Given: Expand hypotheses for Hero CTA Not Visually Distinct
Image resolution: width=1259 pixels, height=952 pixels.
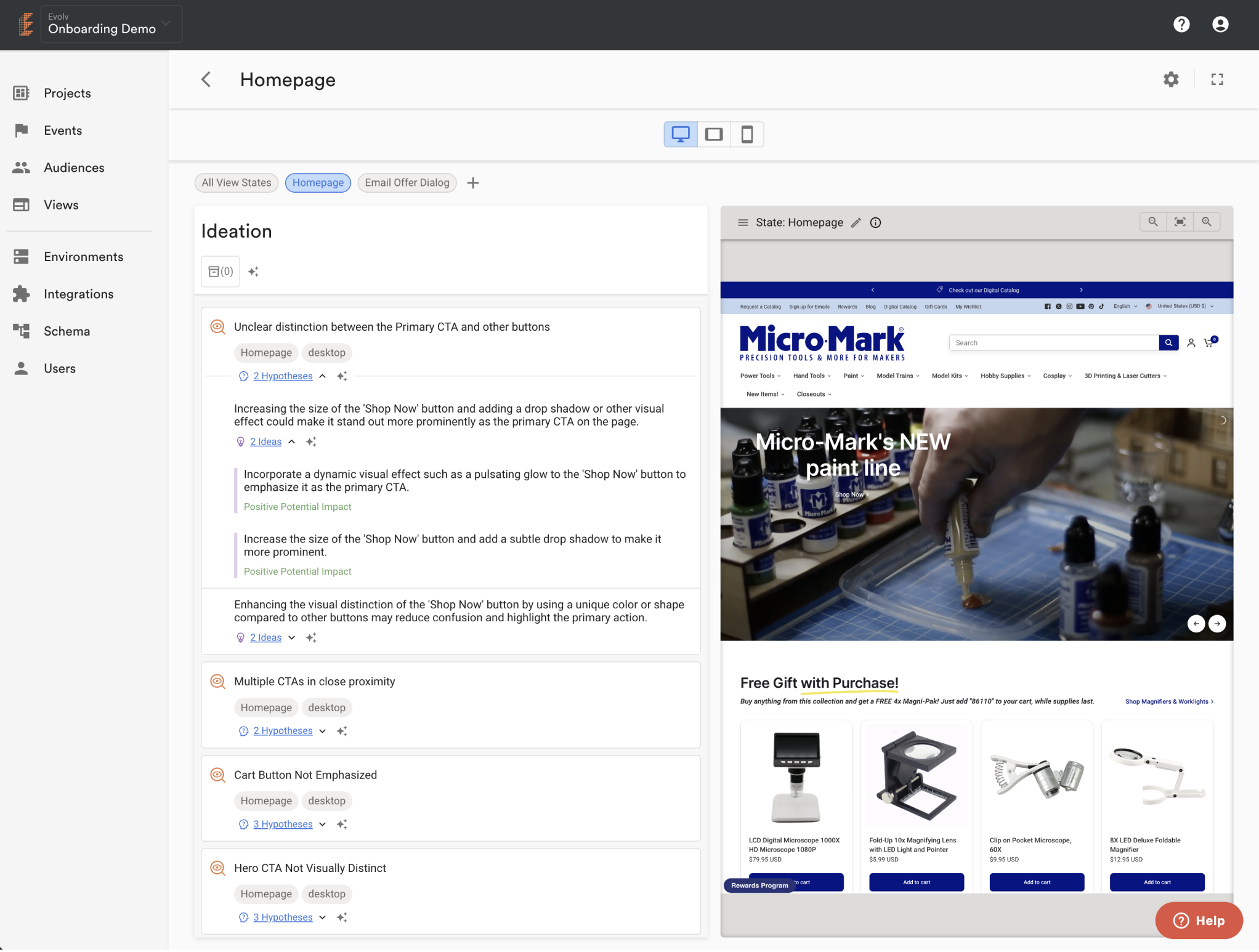Looking at the screenshot, I should tap(322, 918).
